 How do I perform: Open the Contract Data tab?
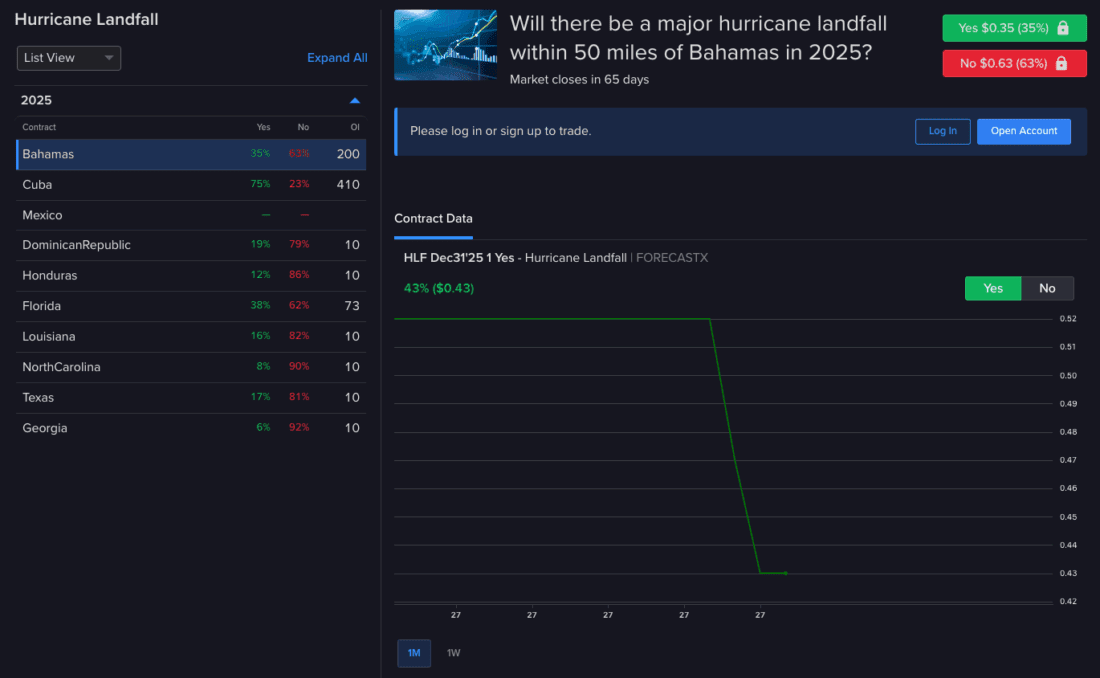[x=433, y=218]
